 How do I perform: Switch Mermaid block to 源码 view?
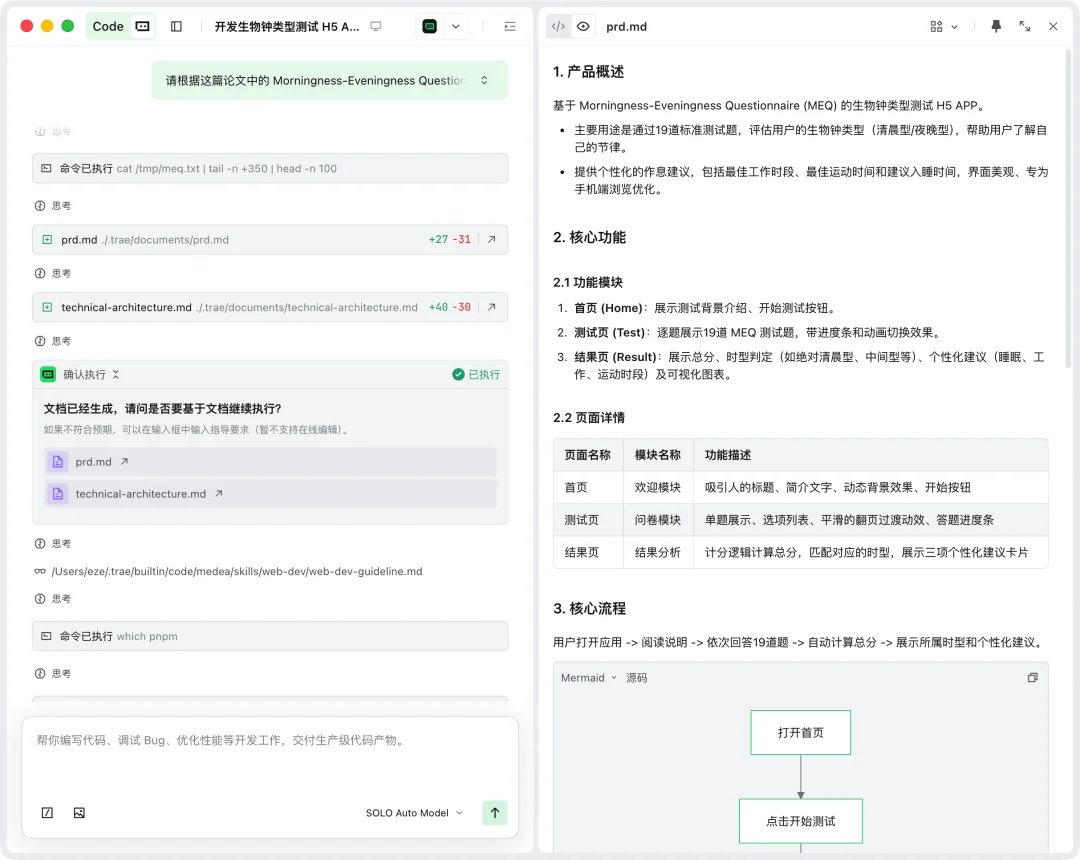(639, 677)
